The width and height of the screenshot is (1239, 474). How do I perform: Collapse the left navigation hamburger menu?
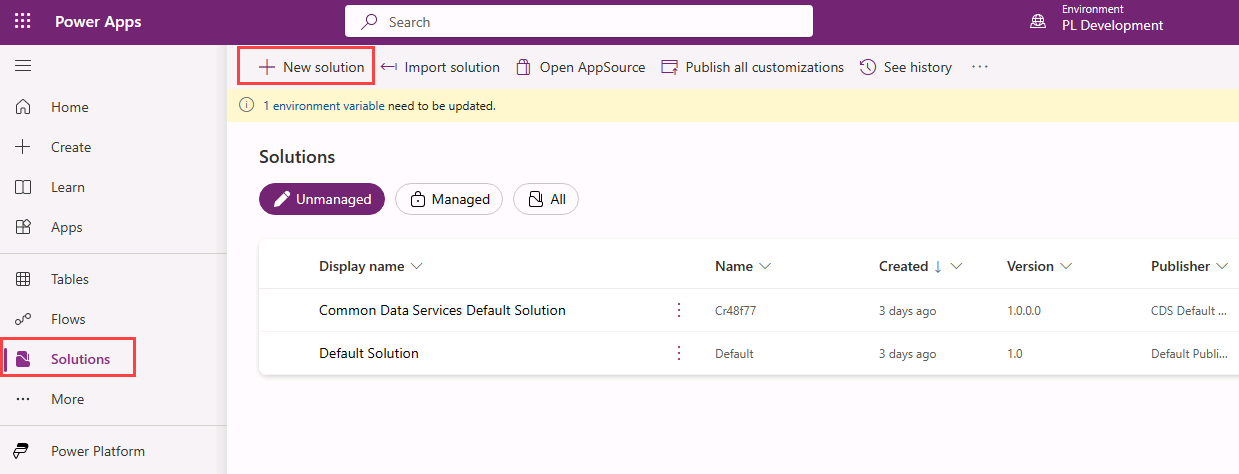click(23, 66)
